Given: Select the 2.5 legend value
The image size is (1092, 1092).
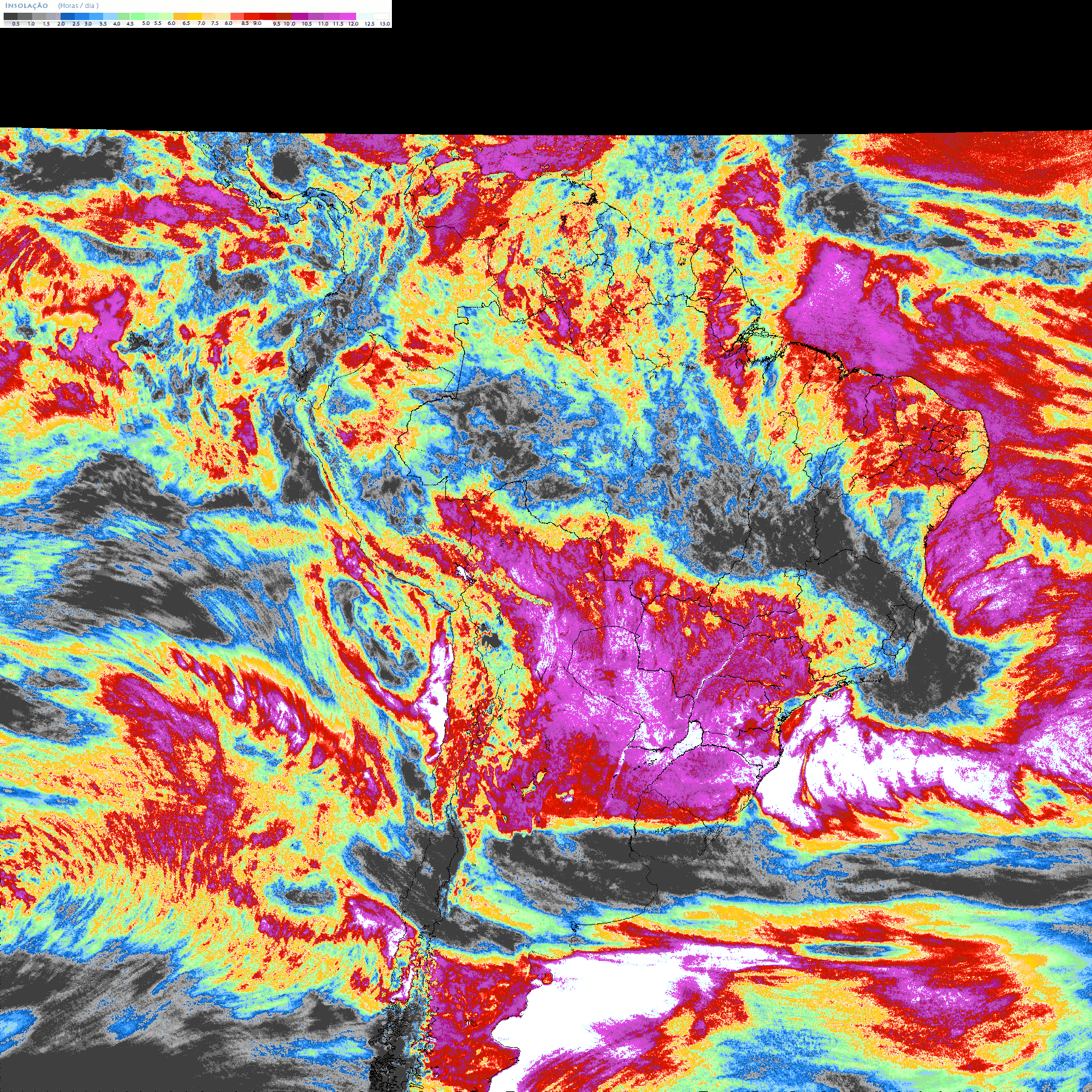Looking at the screenshot, I should (x=76, y=24).
